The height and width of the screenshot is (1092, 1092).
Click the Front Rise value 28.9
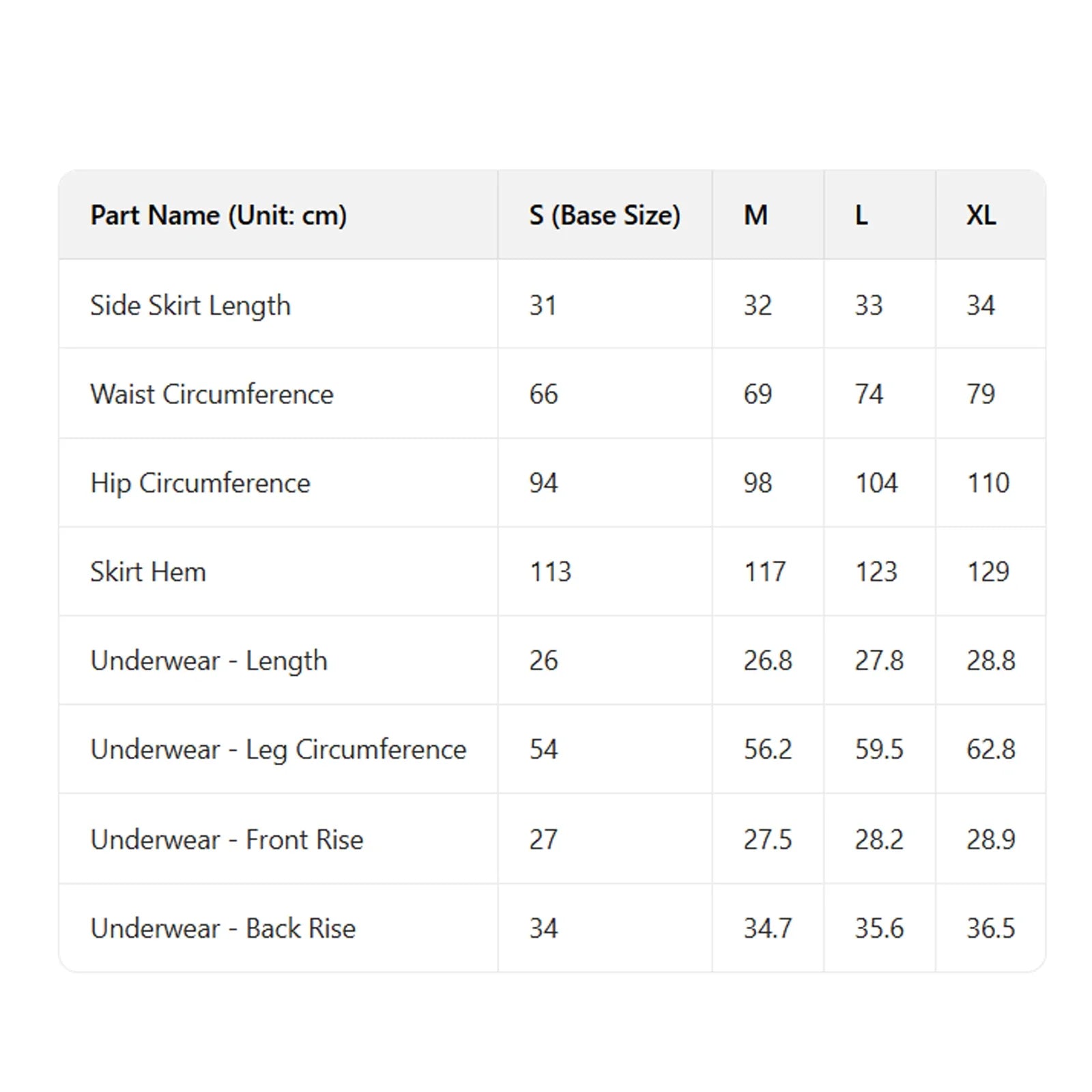point(991,839)
